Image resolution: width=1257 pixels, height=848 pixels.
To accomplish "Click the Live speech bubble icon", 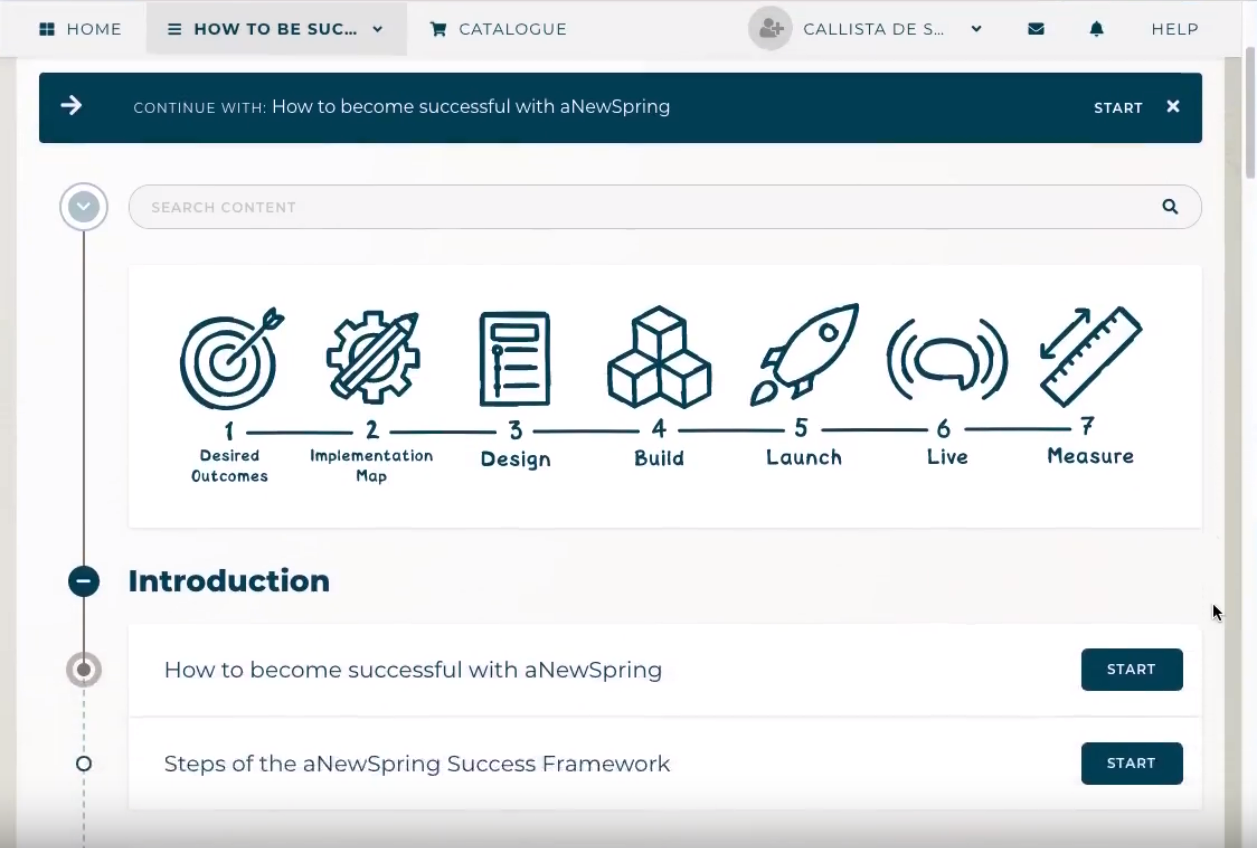I will (x=946, y=360).
